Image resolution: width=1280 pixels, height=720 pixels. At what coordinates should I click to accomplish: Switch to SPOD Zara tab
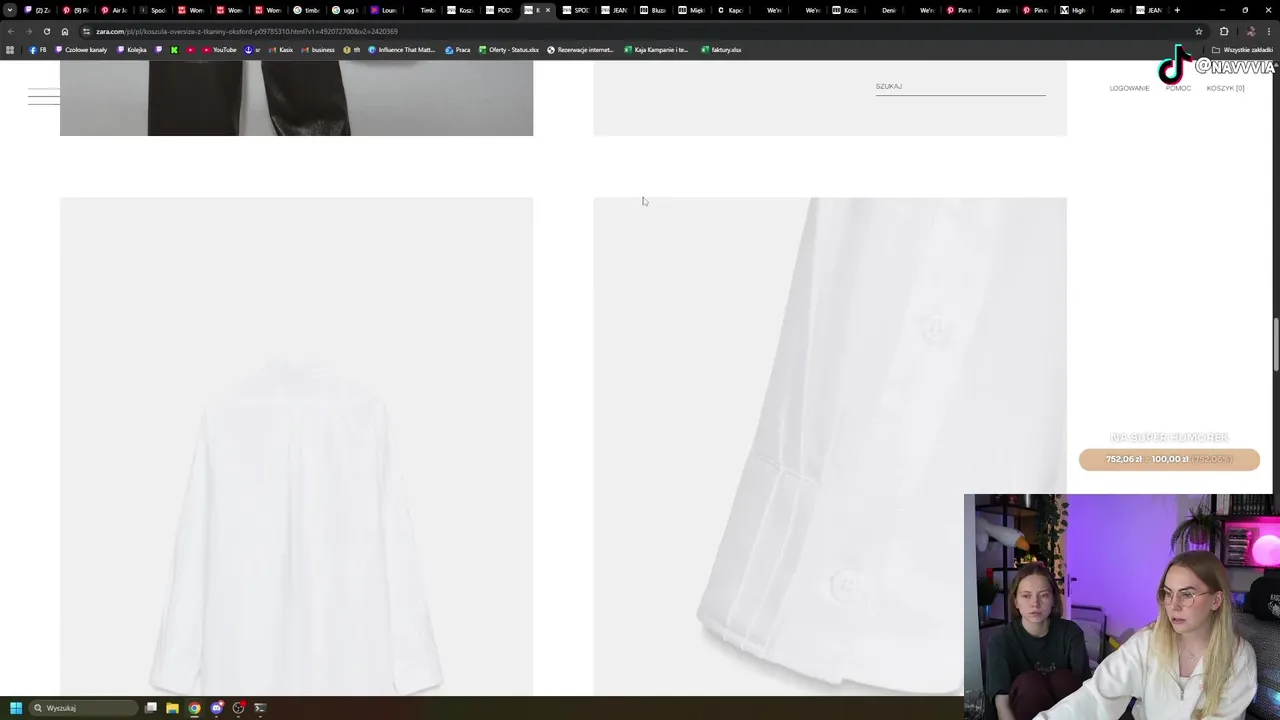point(576,10)
